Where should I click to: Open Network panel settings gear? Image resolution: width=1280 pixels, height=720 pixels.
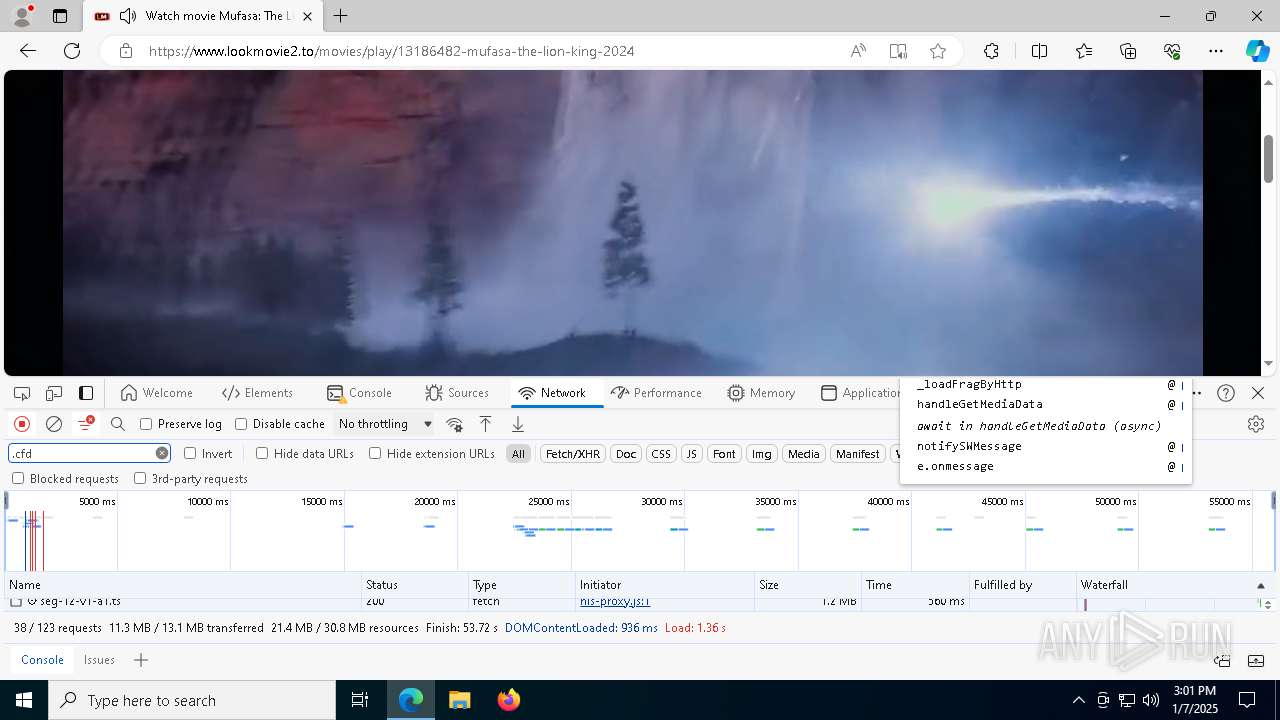pyautogui.click(x=1256, y=424)
